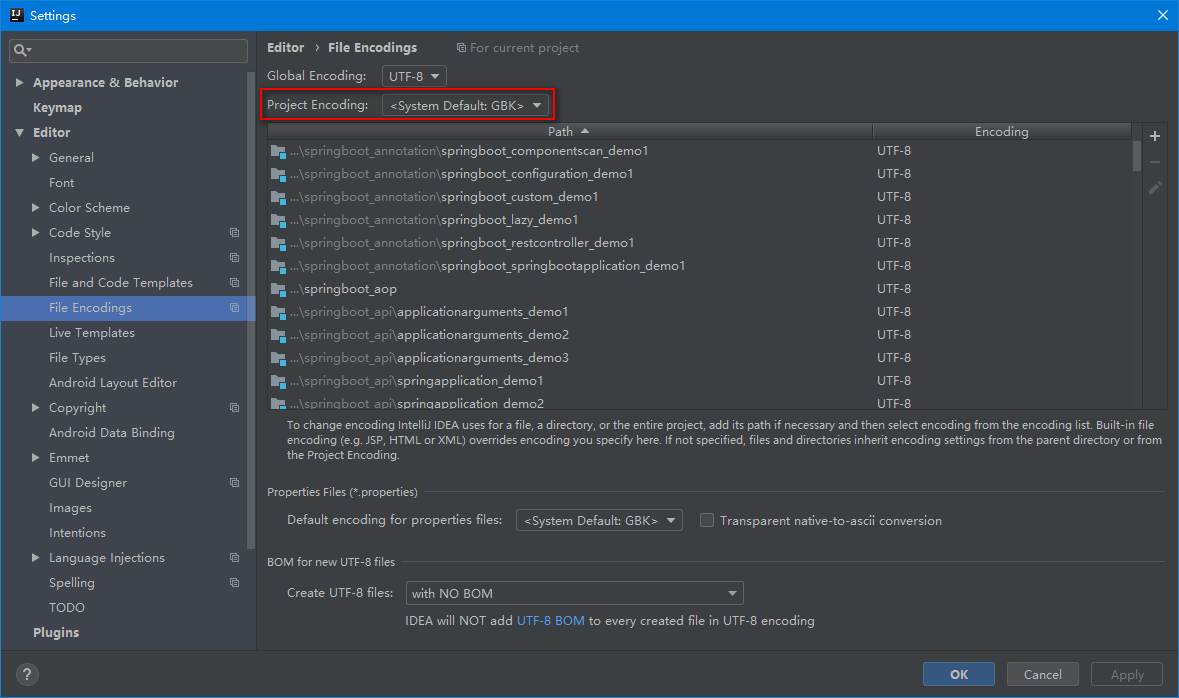Click the add path plus icon

(1154, 136)
